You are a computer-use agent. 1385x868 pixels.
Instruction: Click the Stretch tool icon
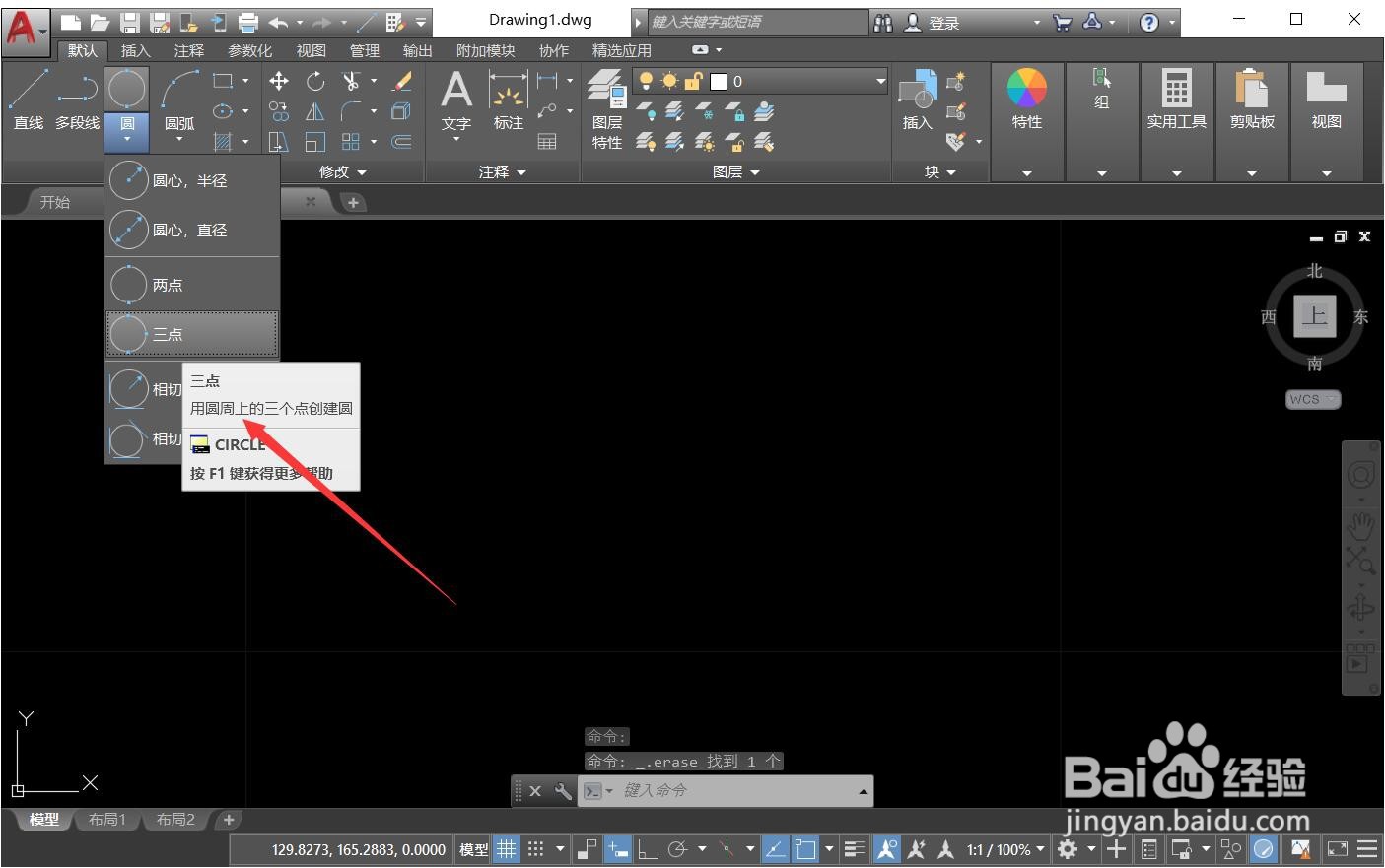click(279, 142)
